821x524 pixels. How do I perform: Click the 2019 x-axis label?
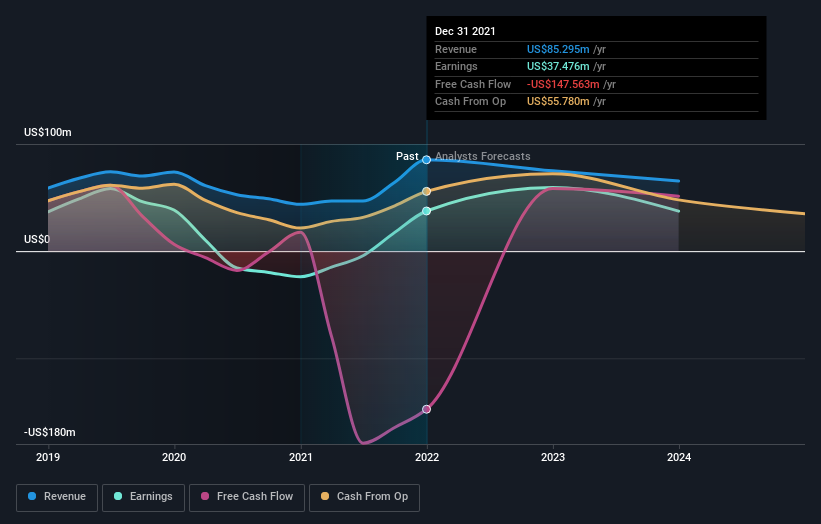point(48,458)
